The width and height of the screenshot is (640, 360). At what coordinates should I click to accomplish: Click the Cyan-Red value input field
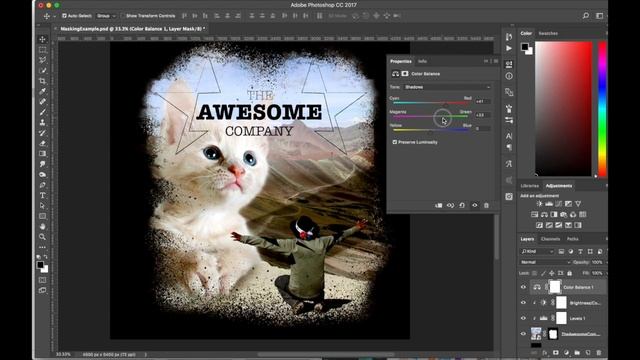[x=482, y=101]
